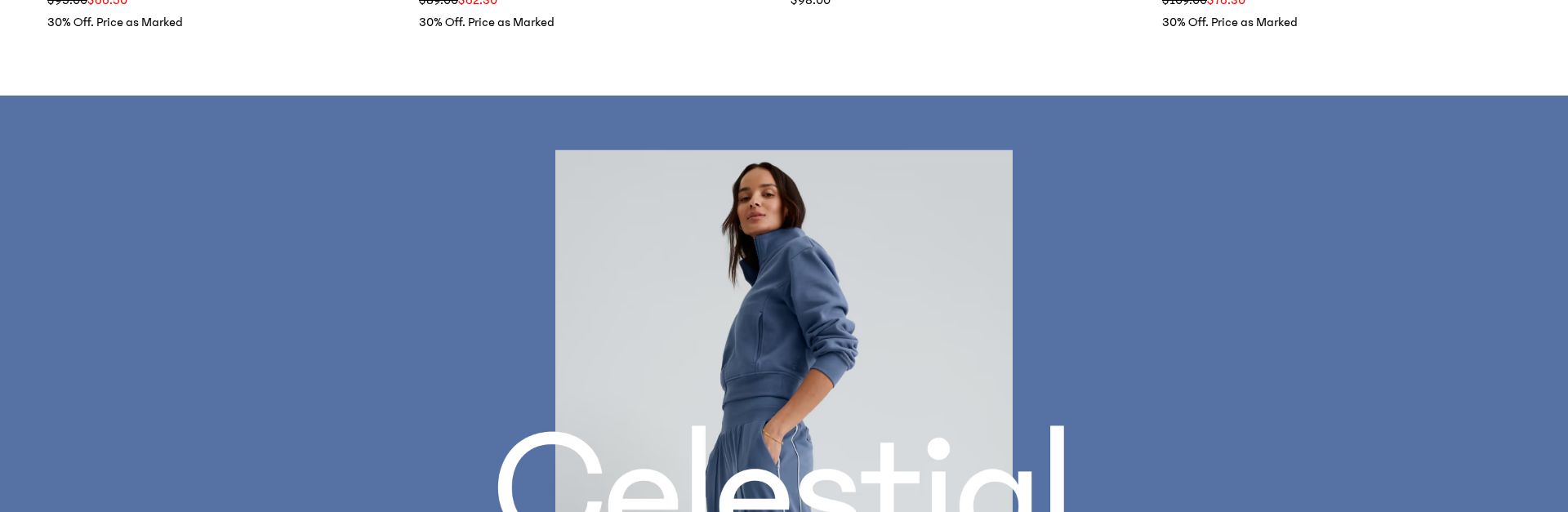This screenshot has width=1568, height=512.
Task: Click the third product's $98.00 price
Action: [x=810, y=2]
